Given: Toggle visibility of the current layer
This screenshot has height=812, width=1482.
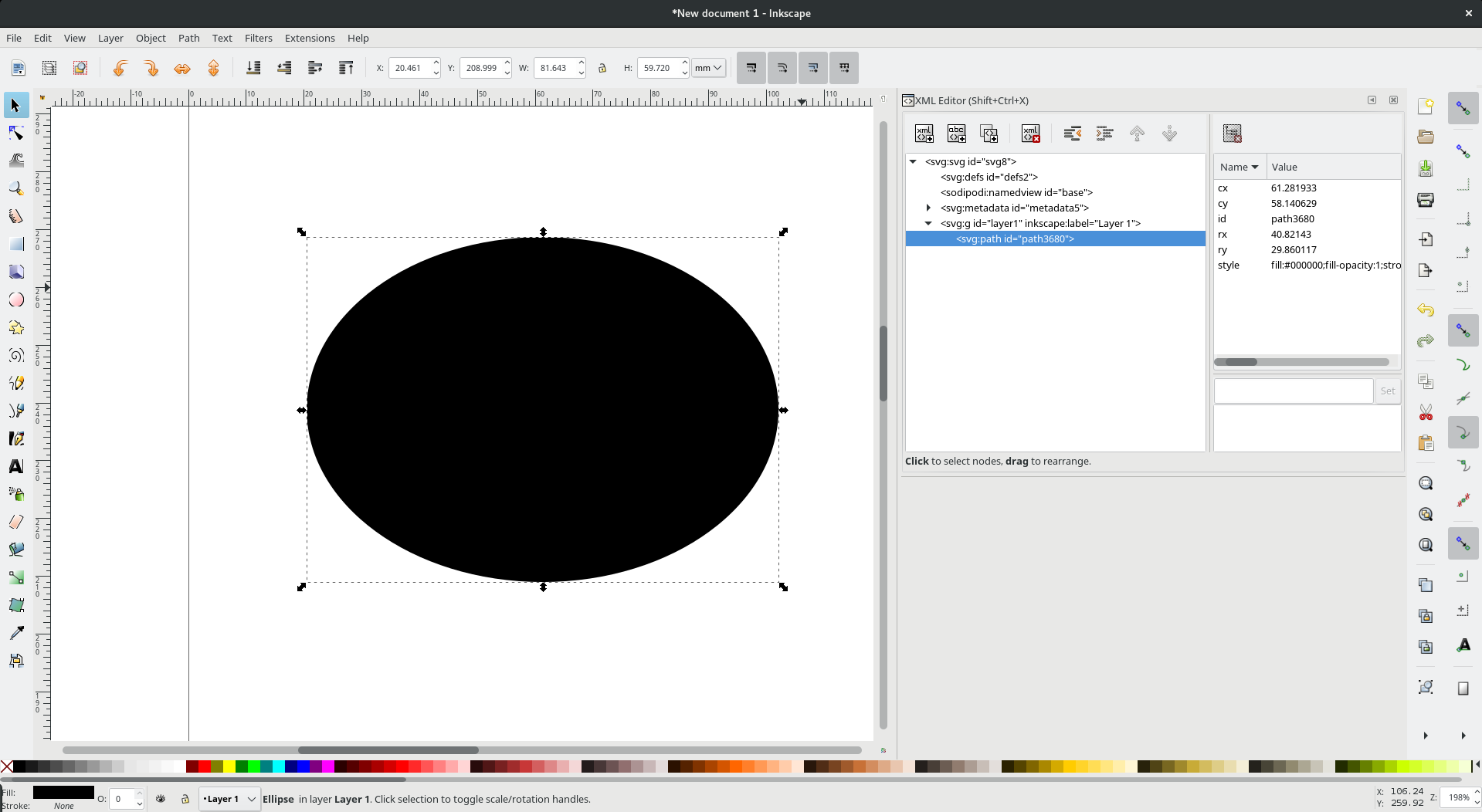Looking at the screenshot, I should 161,799.
